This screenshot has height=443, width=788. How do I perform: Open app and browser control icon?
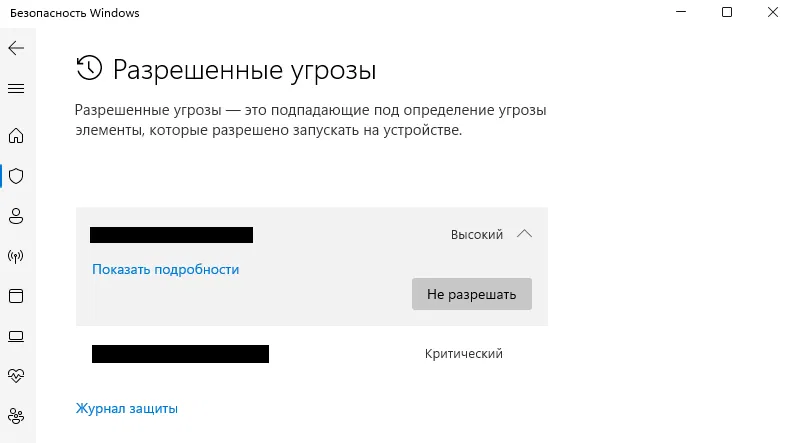click(x=16, y=296)
